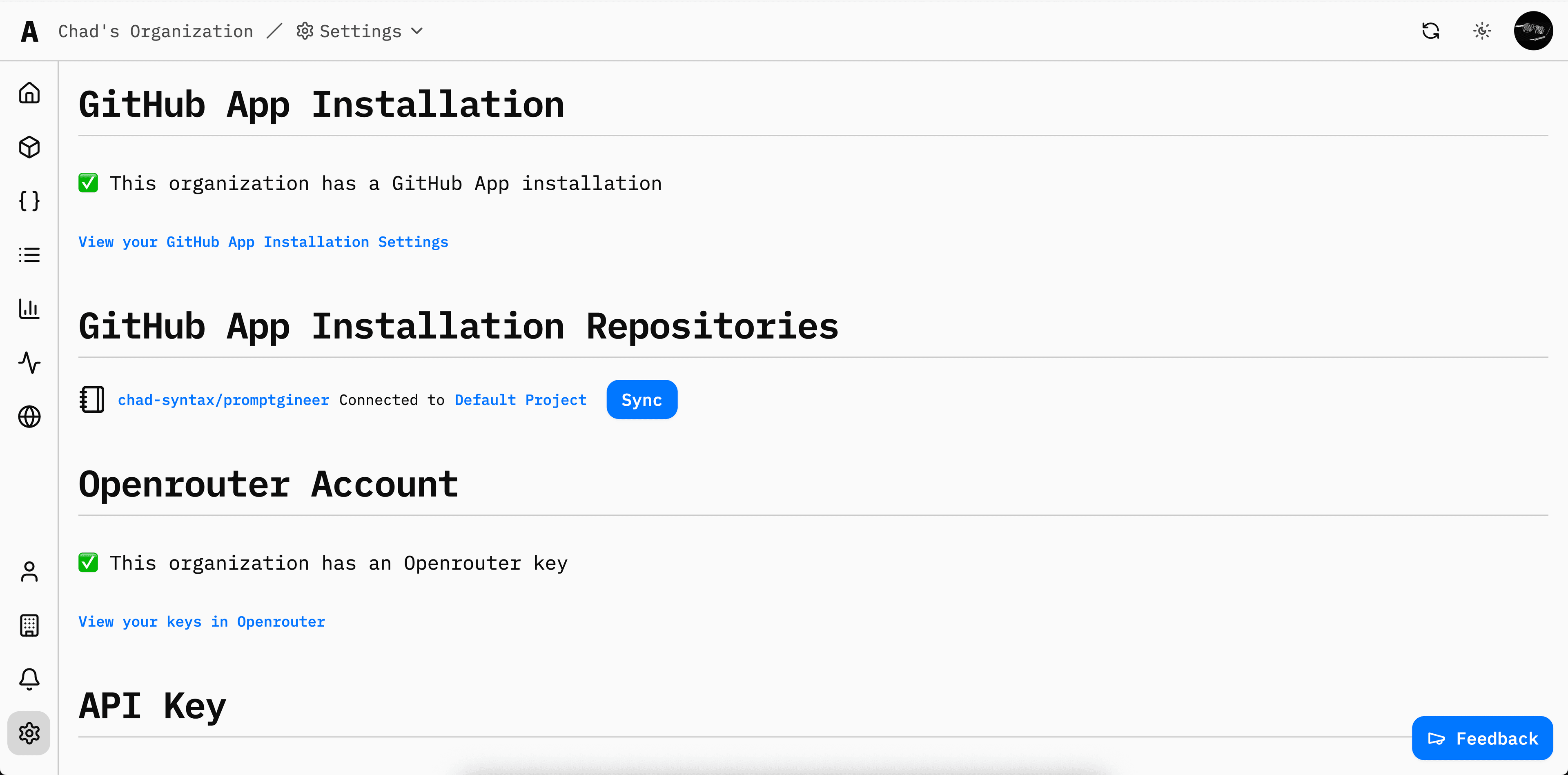Open the globe icon in sidebar

pos(29,417)
